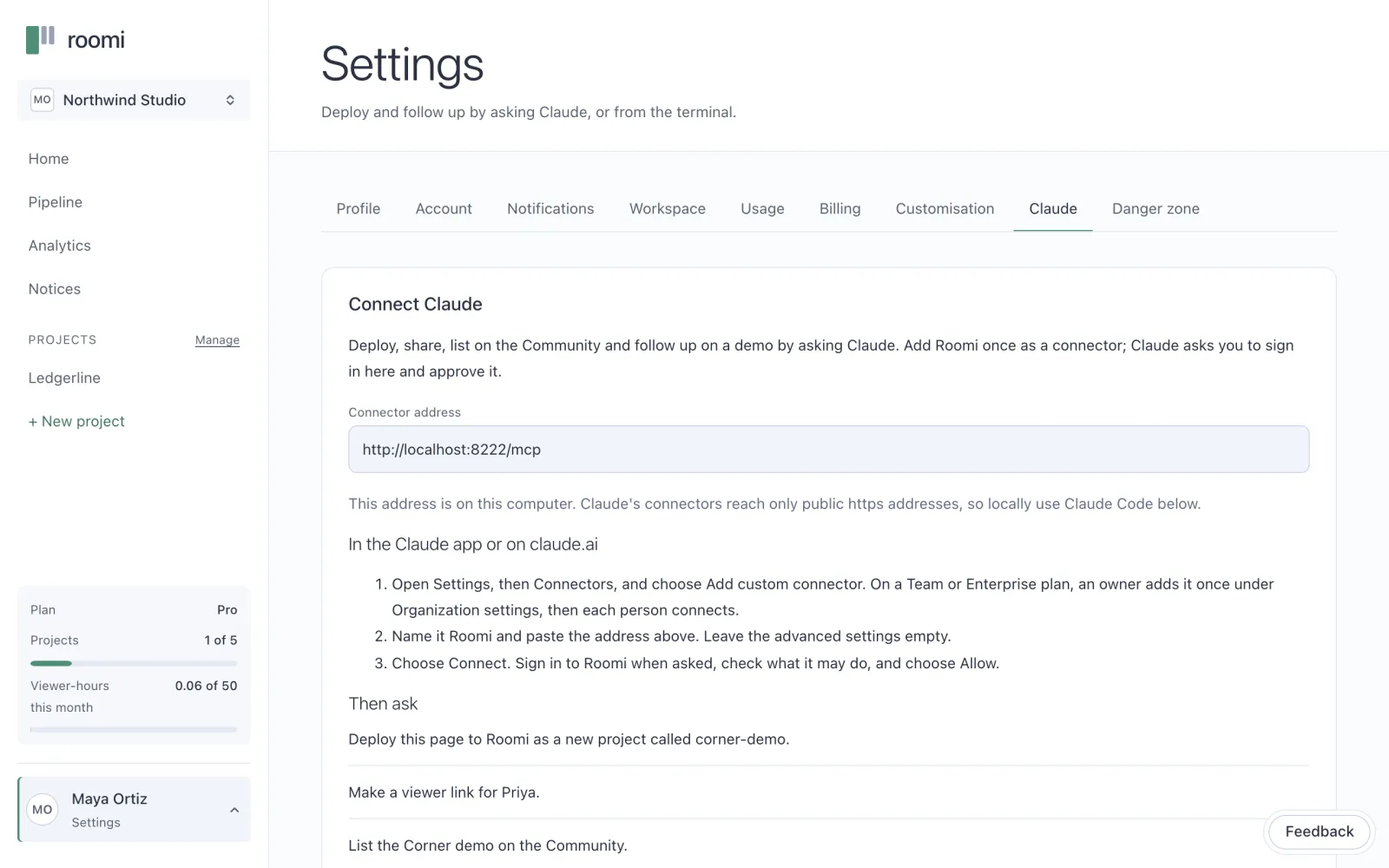Click the 'List the Corner demo' prompt

[x=487, y=845]
